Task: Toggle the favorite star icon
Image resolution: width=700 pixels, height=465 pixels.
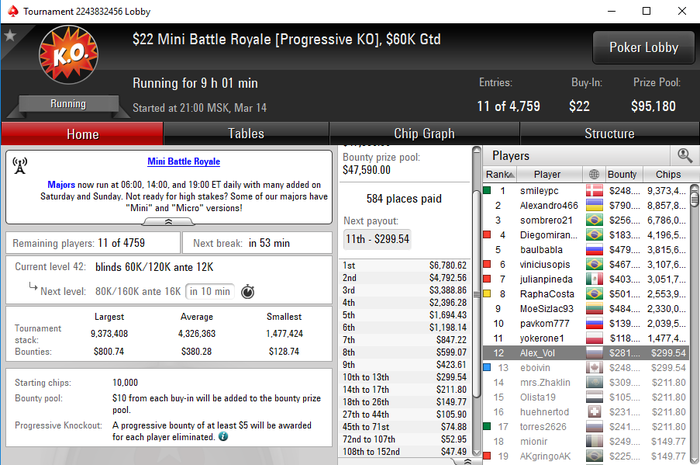Action: (x=10, y=35)
